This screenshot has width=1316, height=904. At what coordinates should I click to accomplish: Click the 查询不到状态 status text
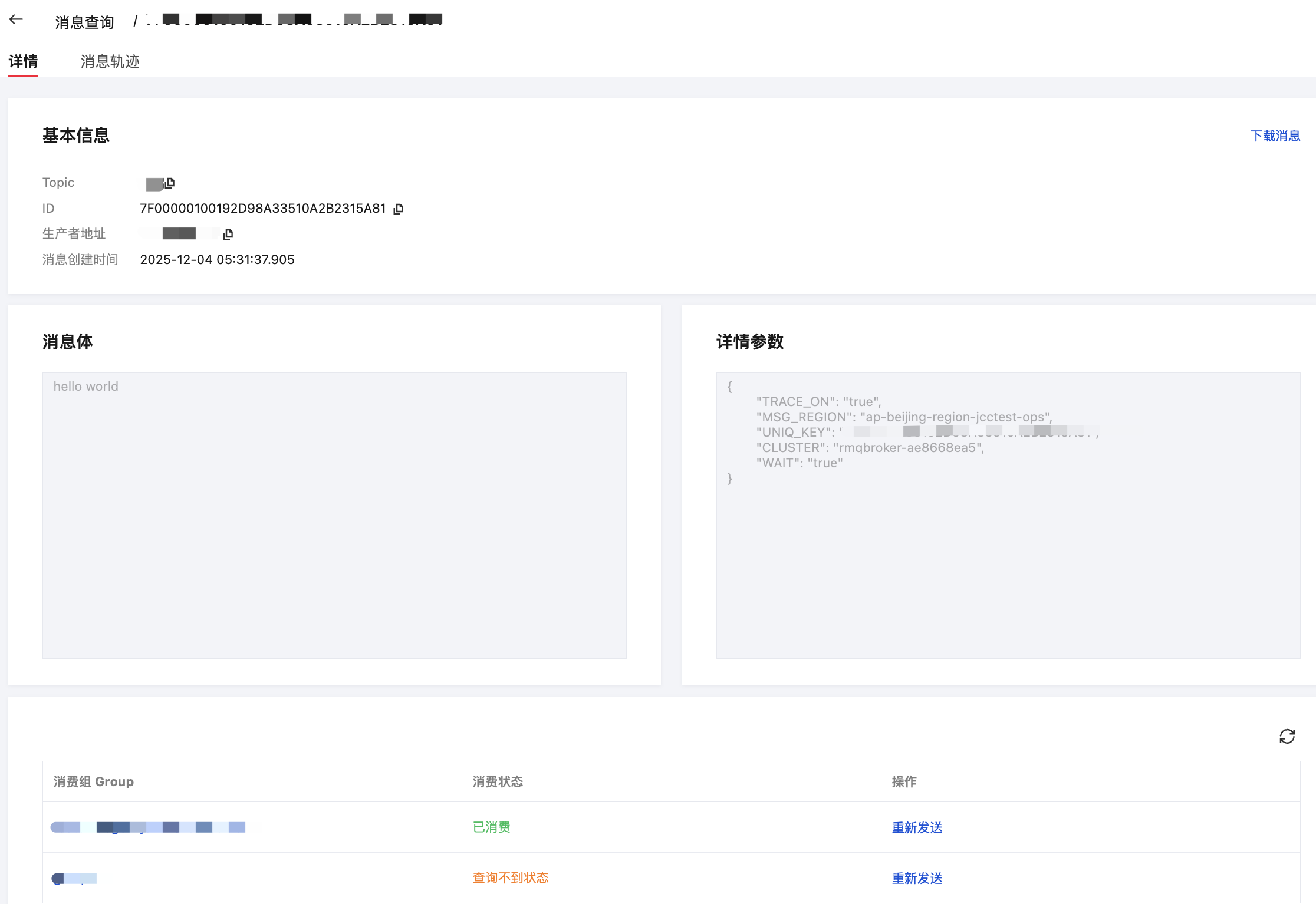coord(511,878)
